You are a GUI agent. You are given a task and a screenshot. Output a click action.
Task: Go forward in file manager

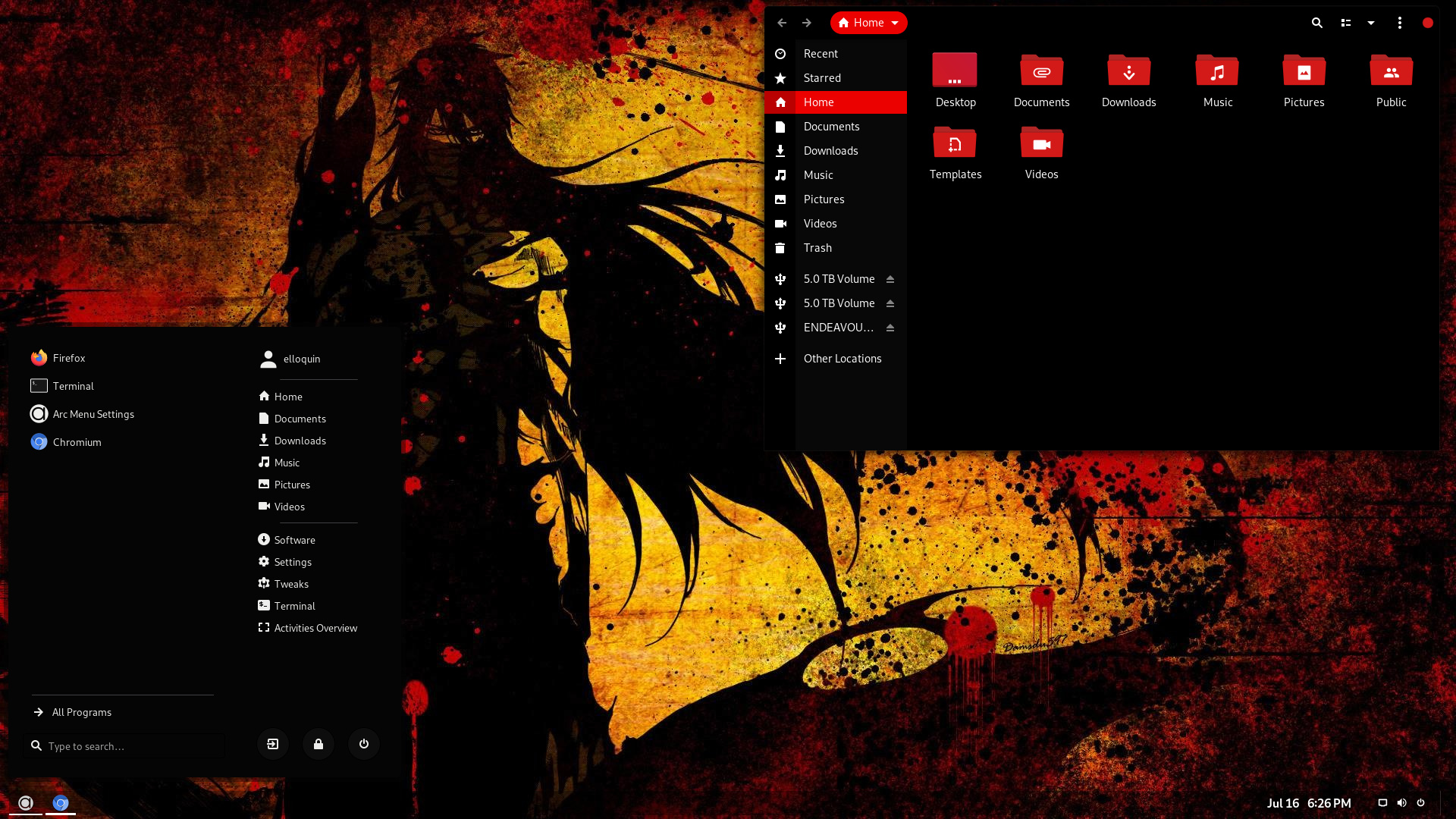(807, 23)
